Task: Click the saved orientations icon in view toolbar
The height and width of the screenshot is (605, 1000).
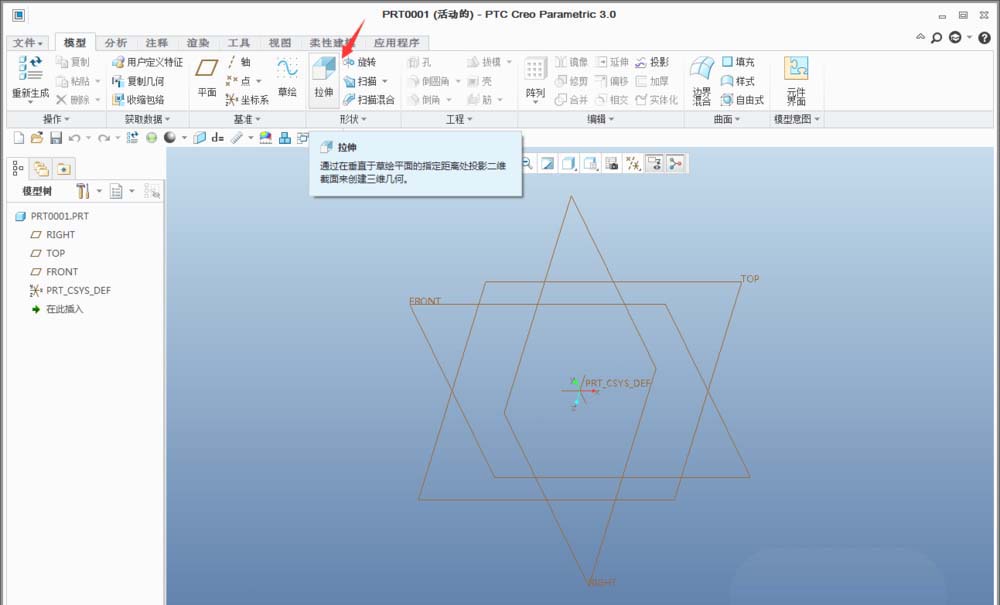Action: 591,164
